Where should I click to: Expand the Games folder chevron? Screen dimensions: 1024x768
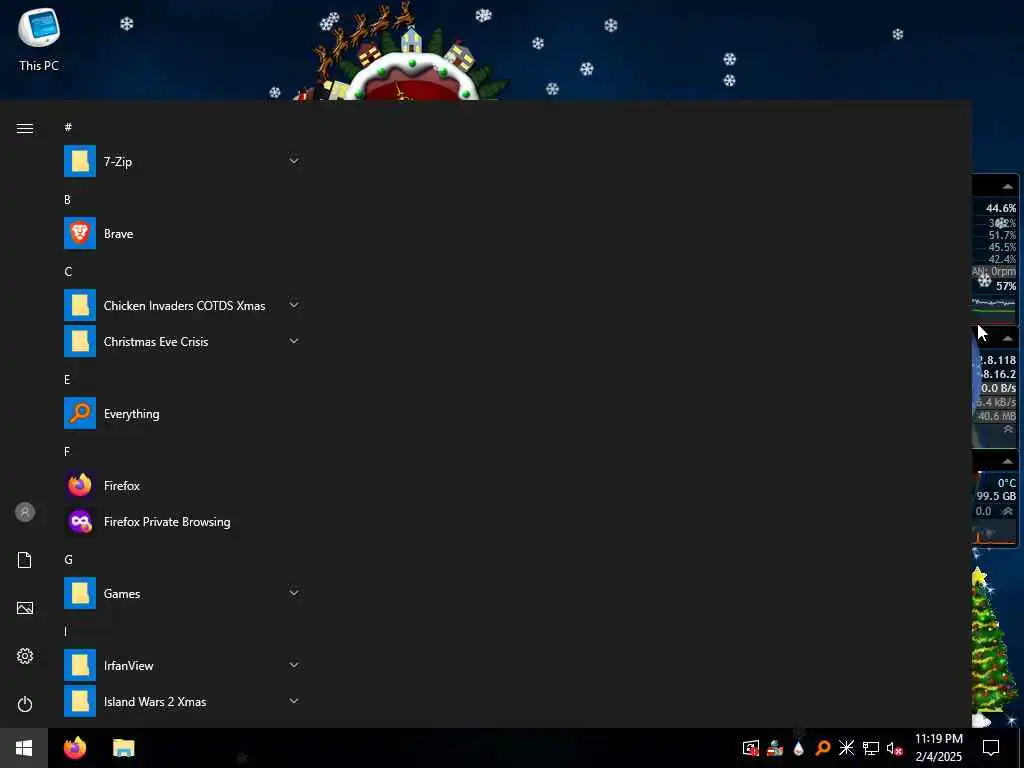pyautogui.click(x=294, y=593)
